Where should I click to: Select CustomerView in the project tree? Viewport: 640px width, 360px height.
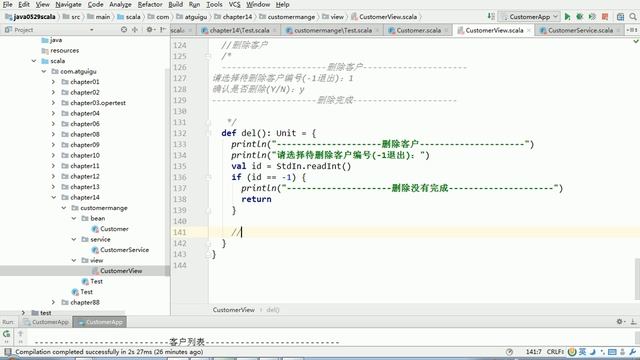tap(121, 271)
